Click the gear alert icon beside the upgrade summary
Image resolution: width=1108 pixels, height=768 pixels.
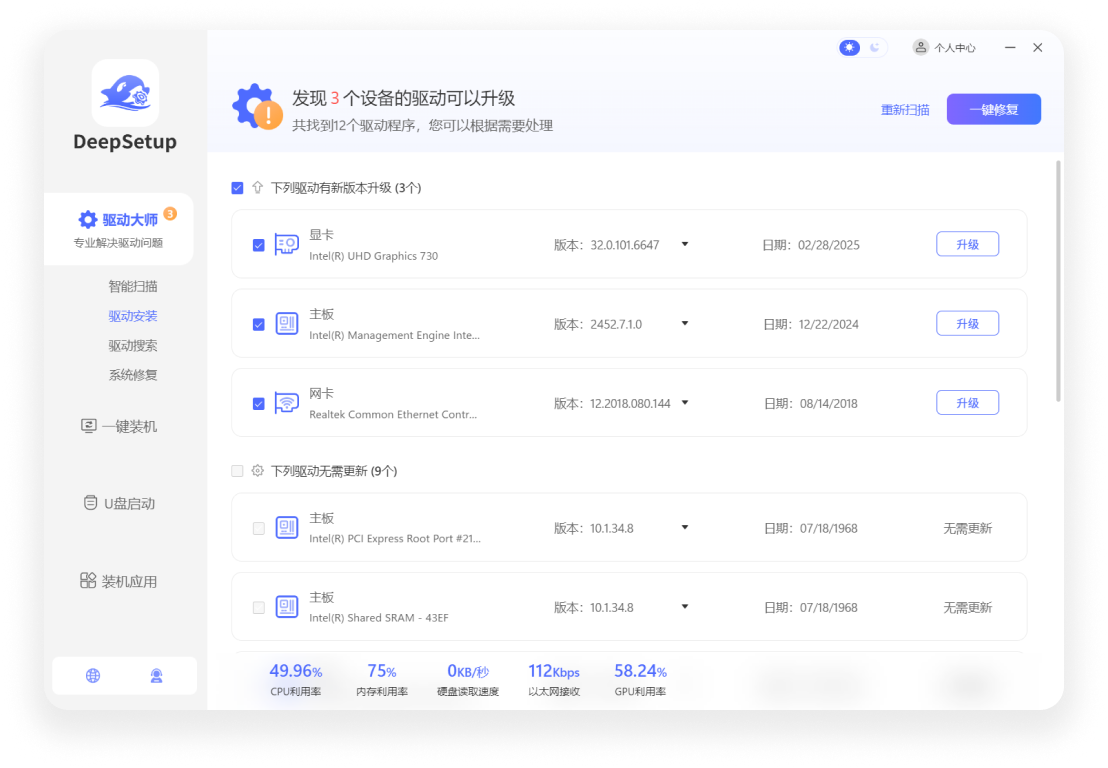(257, 105)
